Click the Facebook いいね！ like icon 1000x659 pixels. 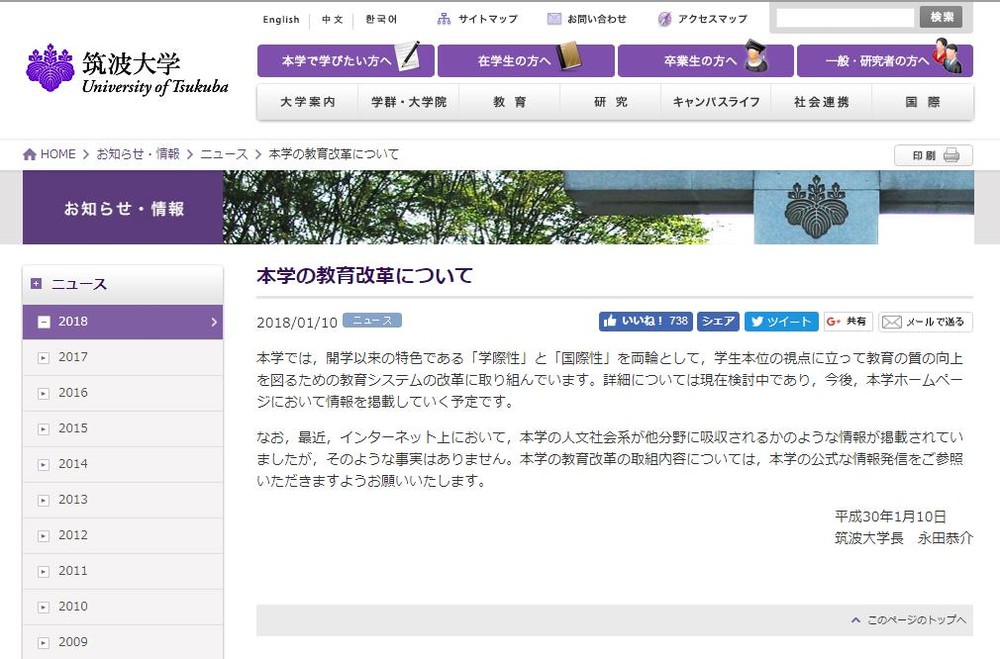point(611,321)
